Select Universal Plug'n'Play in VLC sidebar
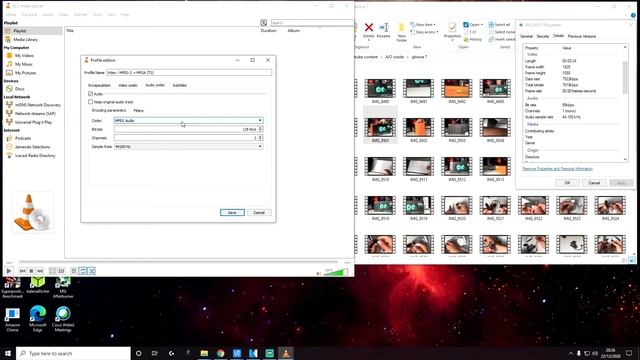640x360 pixels. [x=33, y=122]
